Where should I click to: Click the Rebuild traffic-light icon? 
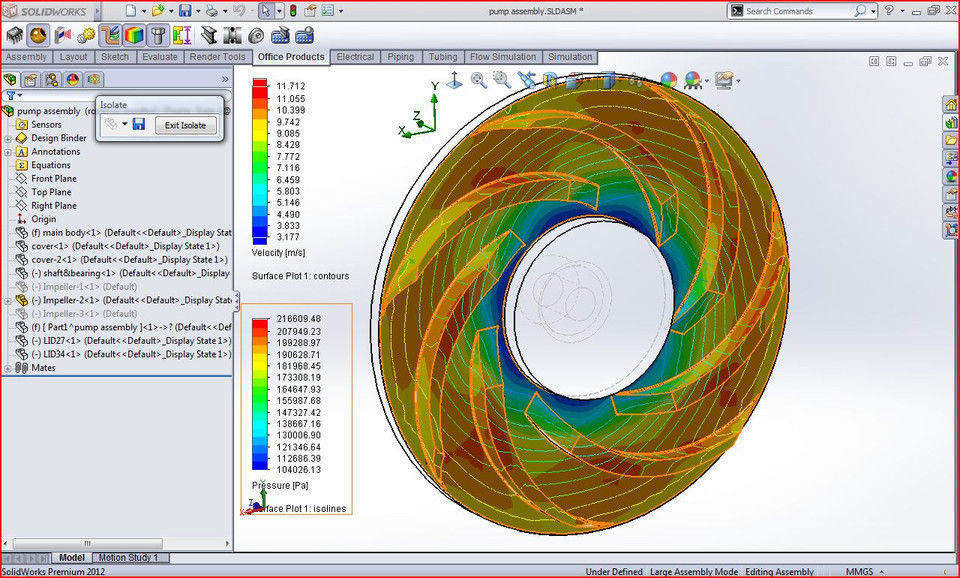(x=293, y=10)
